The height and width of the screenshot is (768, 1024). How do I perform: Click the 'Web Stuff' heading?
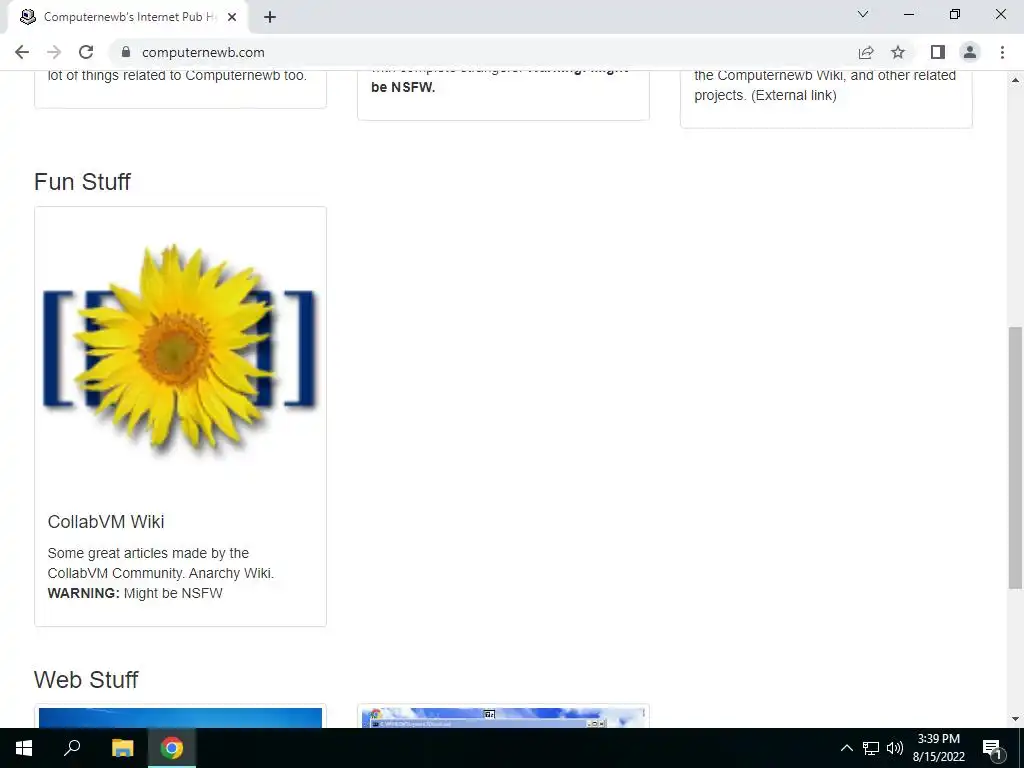[x=86, y=679]
